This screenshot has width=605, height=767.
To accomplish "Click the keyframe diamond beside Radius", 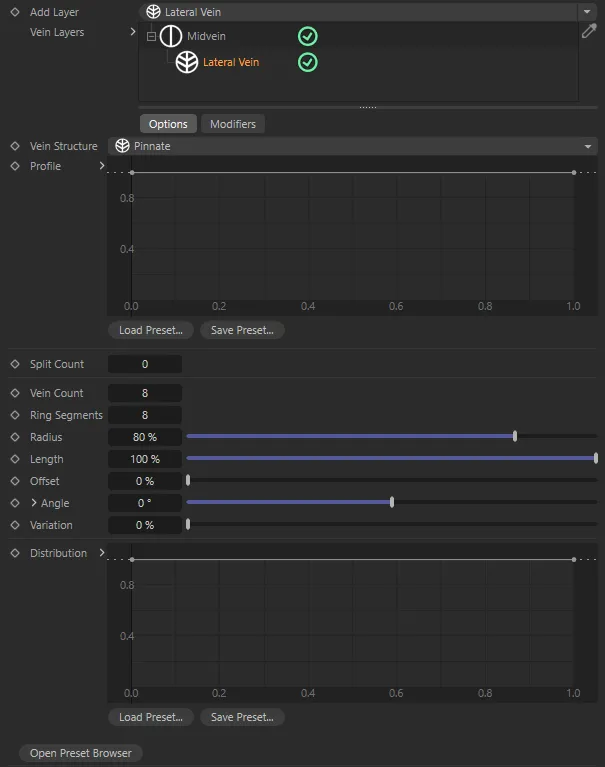I will [x=14, y=437].
